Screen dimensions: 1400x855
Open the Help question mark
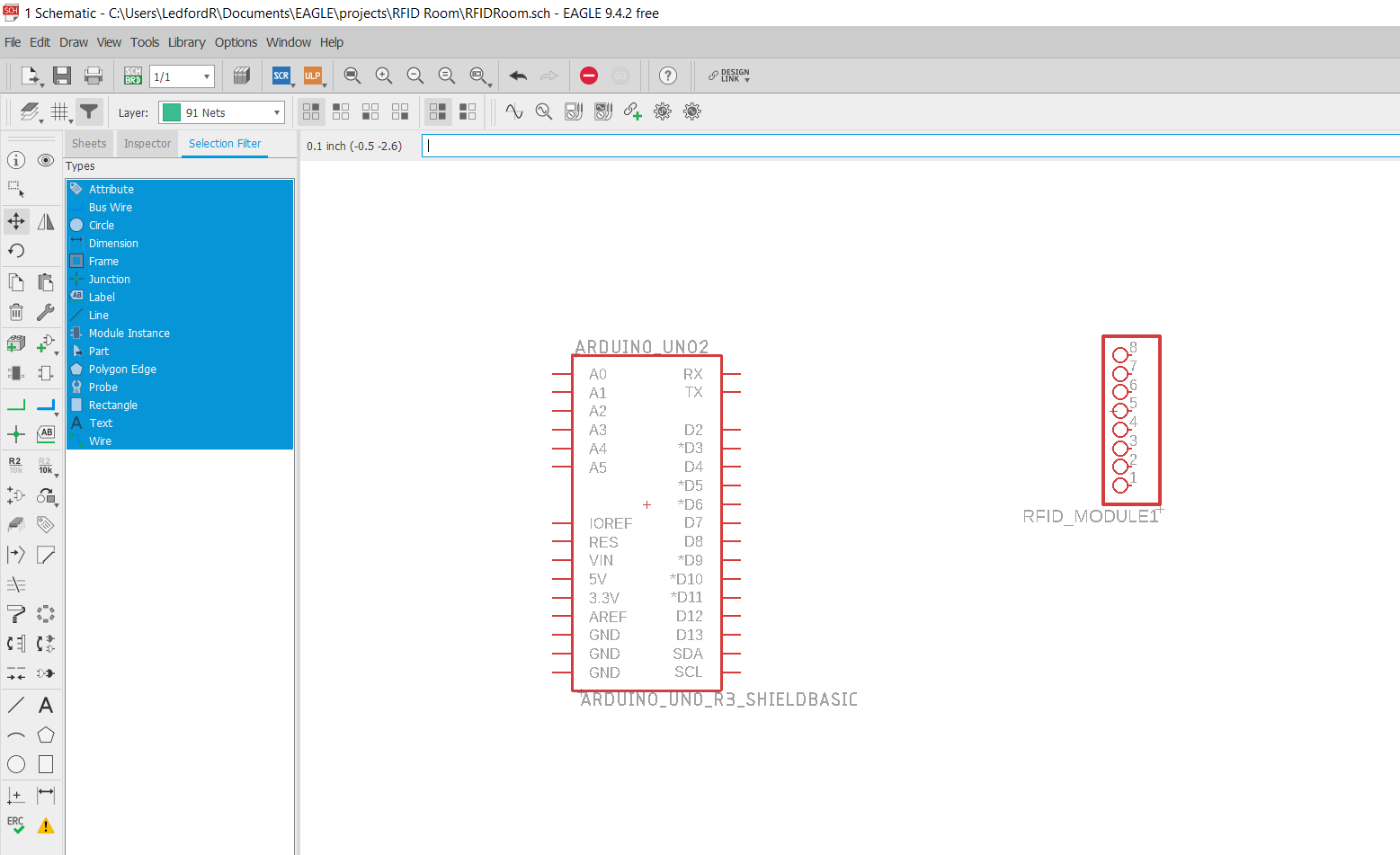(668, 76)
